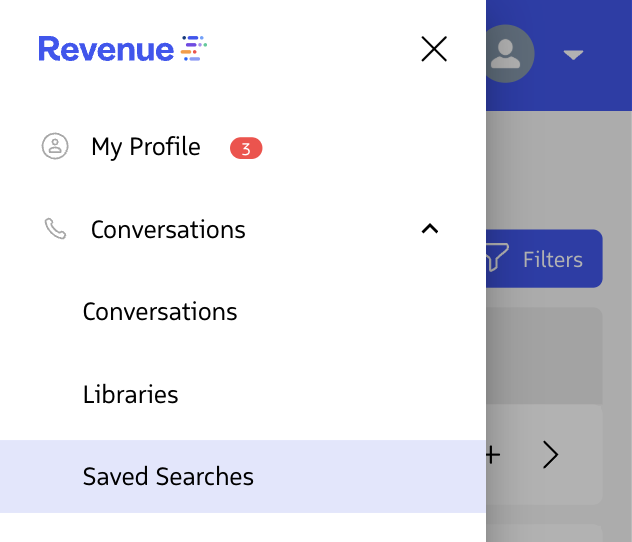Open the user avatar icon

[x=508, y=54]
